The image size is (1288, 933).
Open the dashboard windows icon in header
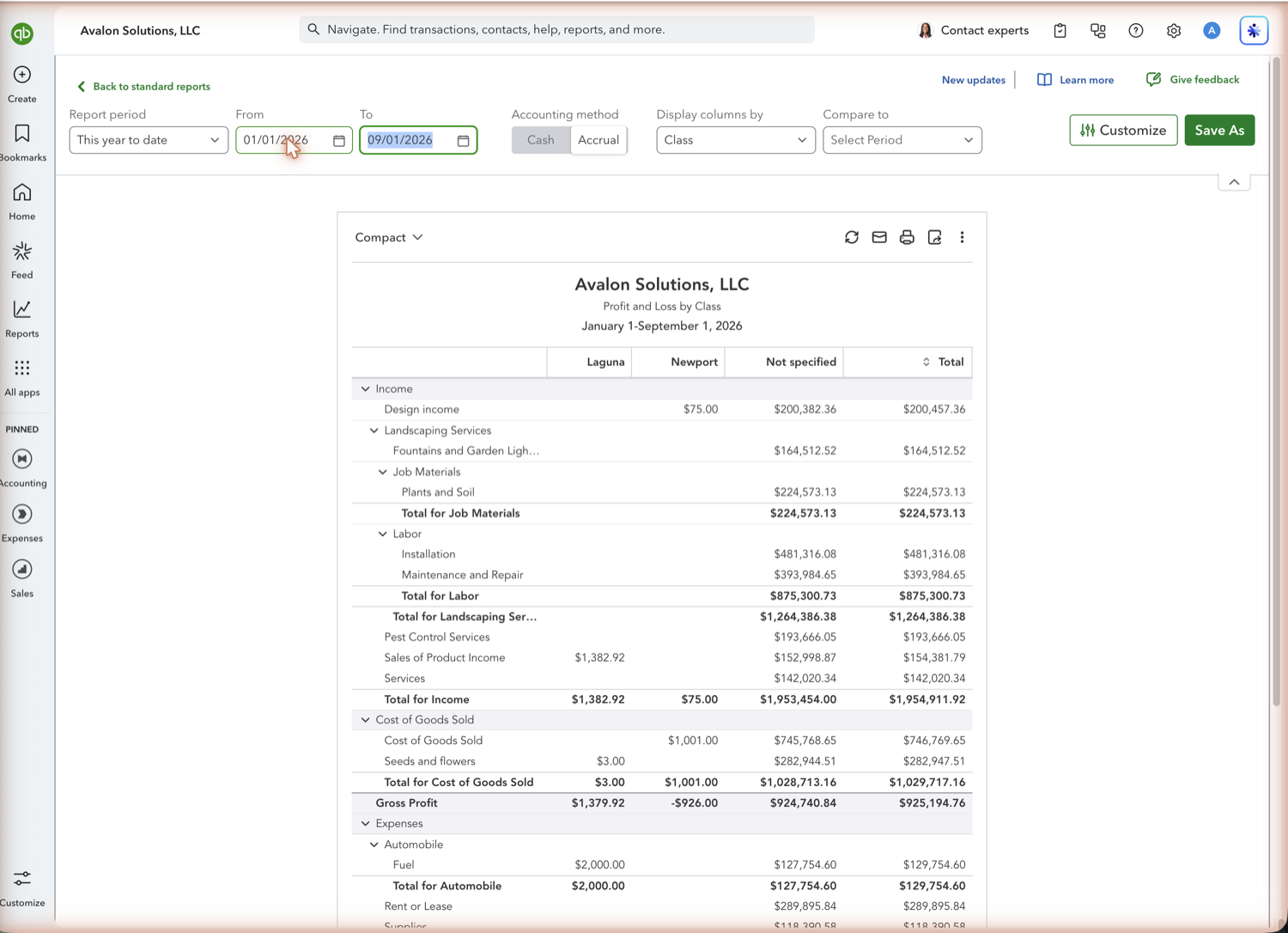coord(1097,31)
